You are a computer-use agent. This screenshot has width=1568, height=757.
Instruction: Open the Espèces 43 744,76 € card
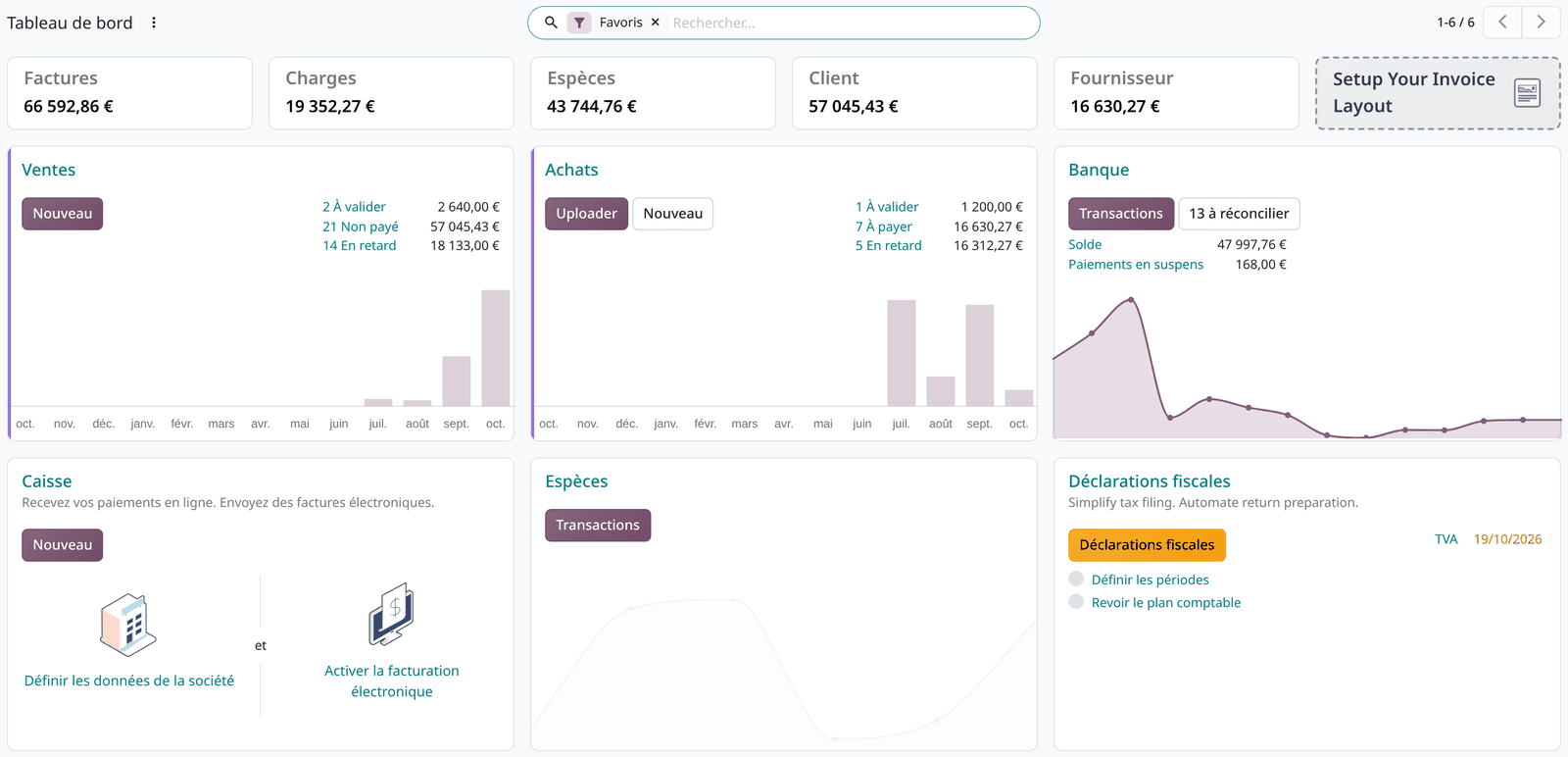click(x=653, y=93)
